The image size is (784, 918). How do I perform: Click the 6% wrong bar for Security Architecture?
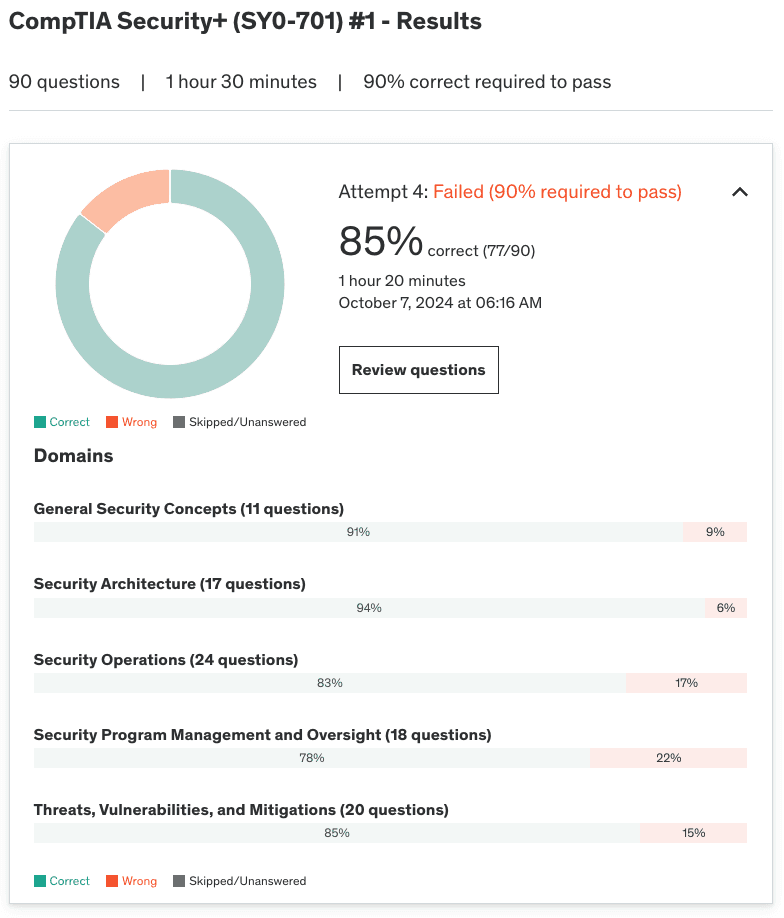[x=725, y=608]
